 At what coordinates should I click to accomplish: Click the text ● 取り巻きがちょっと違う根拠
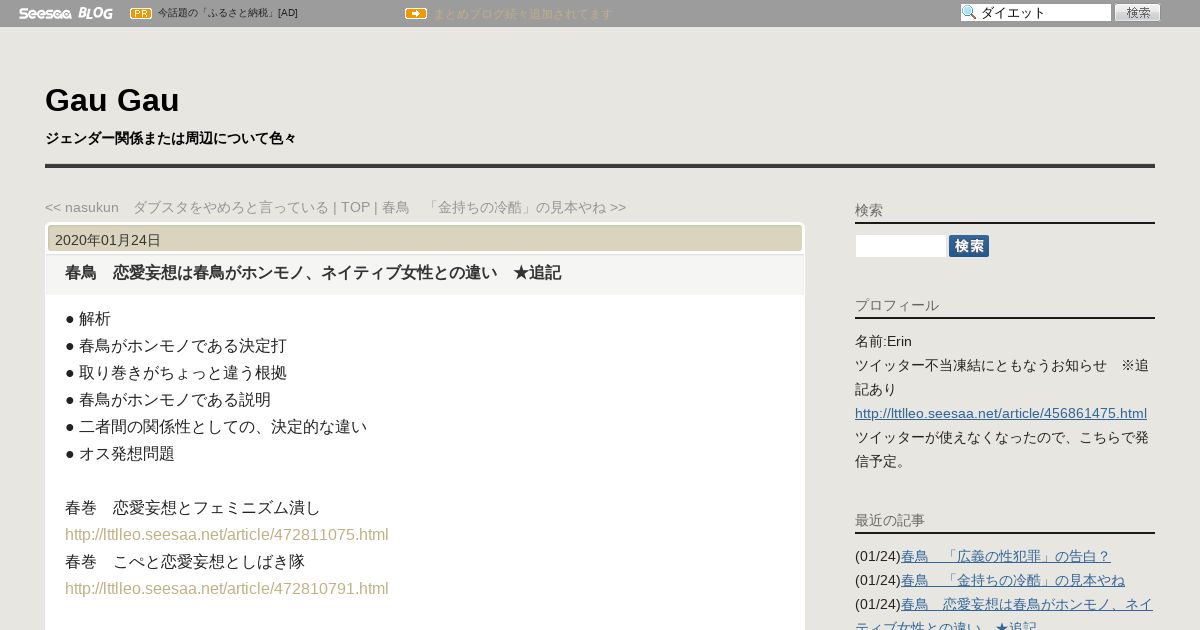176,373
